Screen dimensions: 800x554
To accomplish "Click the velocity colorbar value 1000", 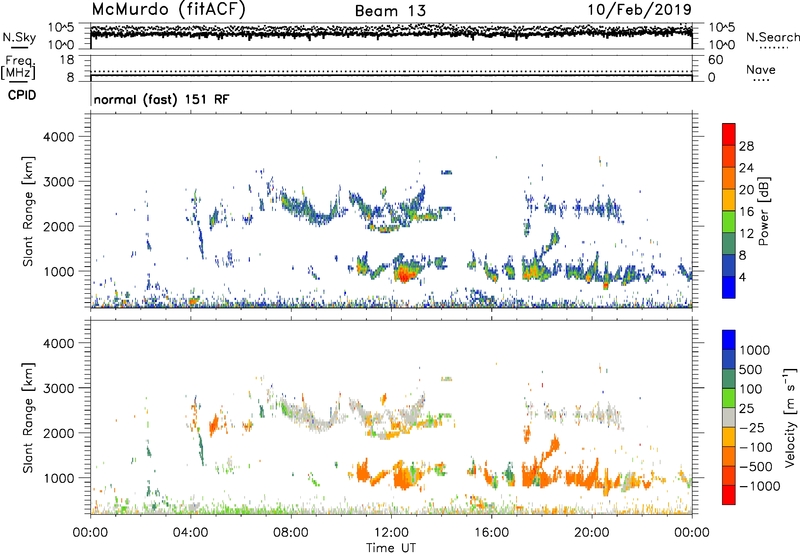I will (x=755, y=350).
